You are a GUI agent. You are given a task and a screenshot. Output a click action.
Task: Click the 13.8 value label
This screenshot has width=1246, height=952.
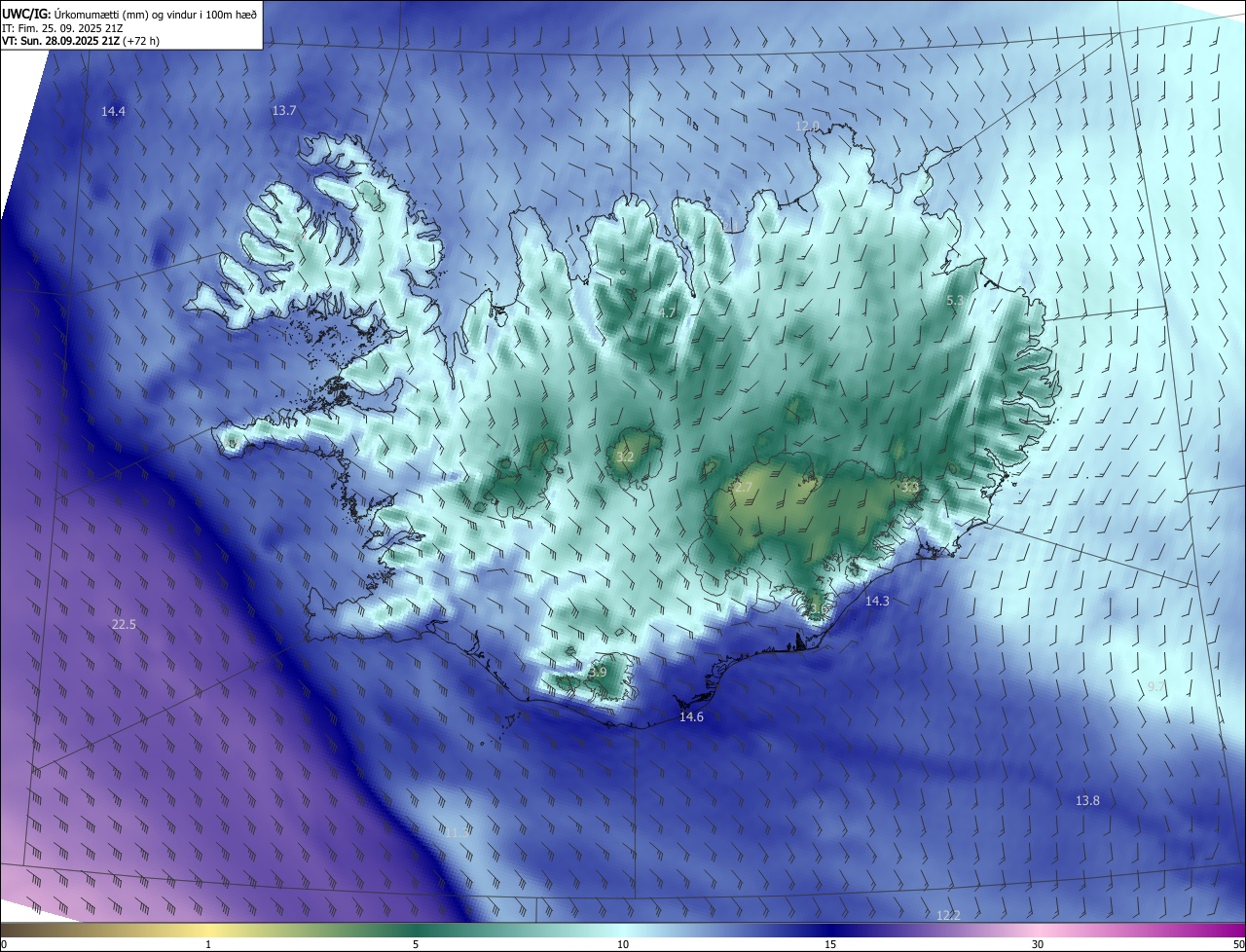[x=1087, y=801]
